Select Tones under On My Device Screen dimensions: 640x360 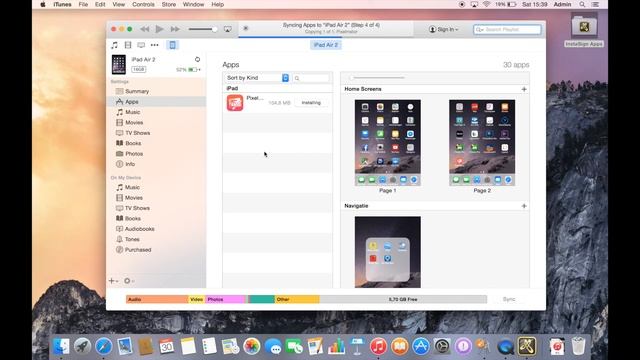click(132, 239)
